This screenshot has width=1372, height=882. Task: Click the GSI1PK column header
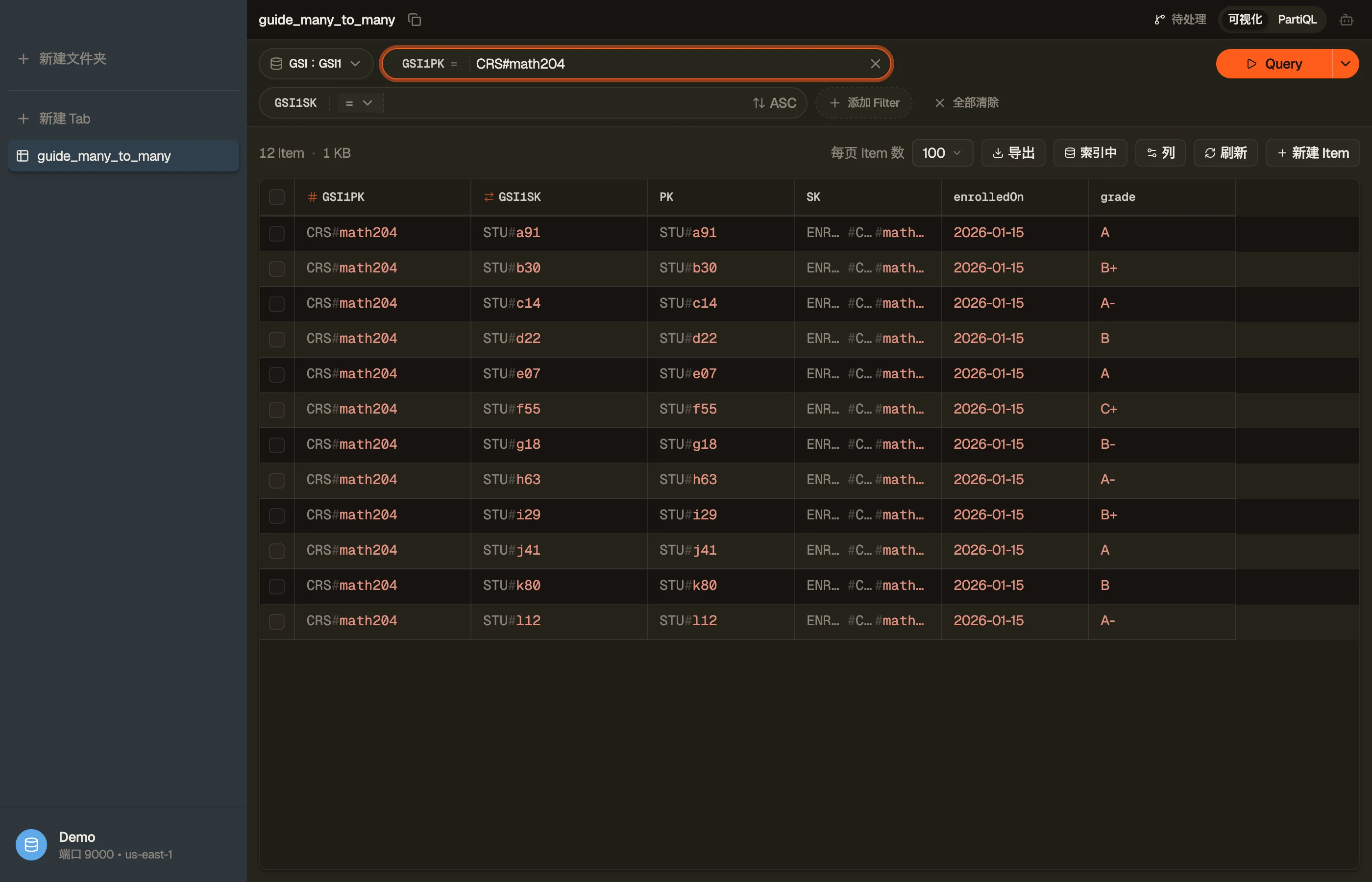point(383,197)
